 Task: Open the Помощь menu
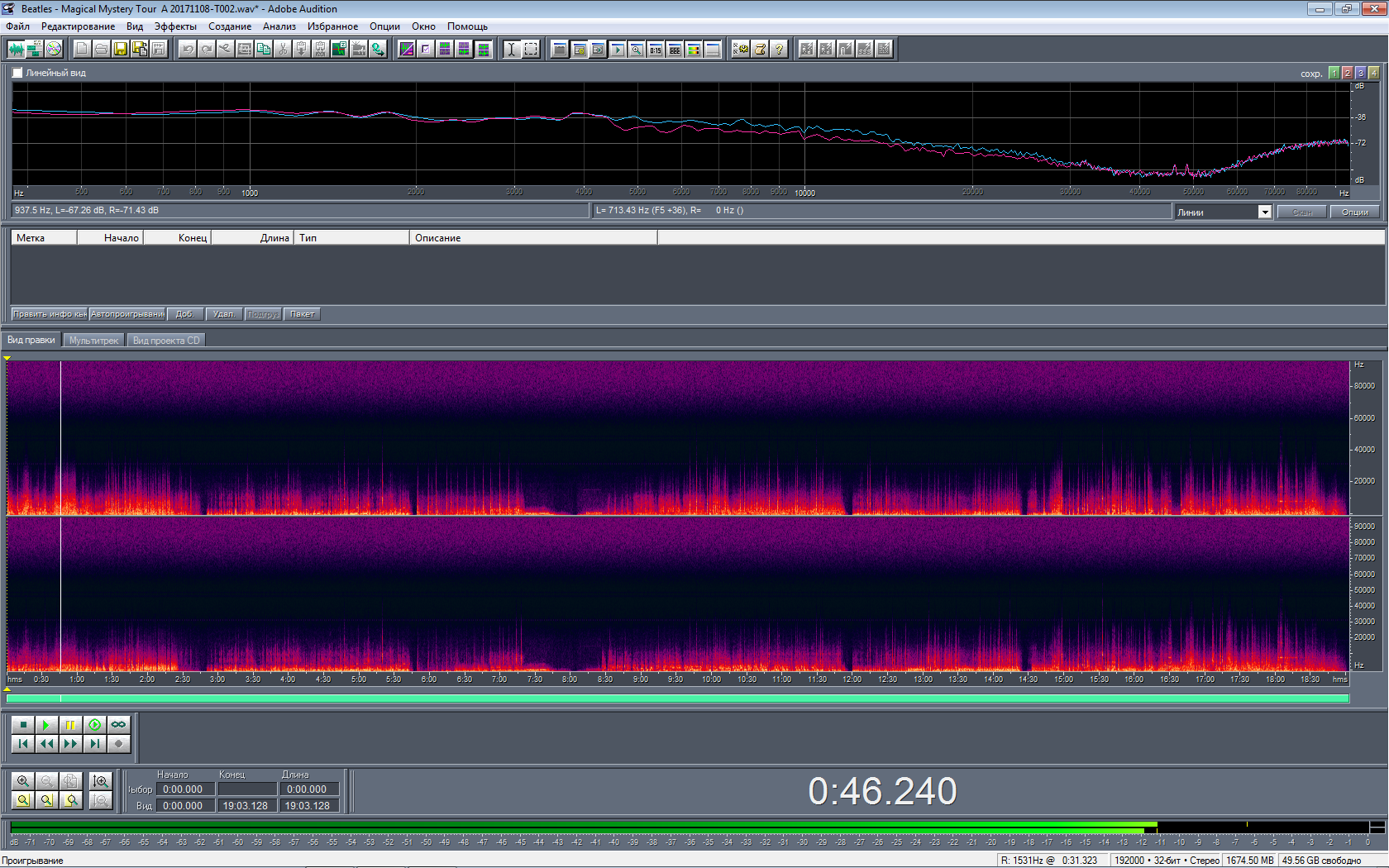pyautogui.click(x=467, y=26)
